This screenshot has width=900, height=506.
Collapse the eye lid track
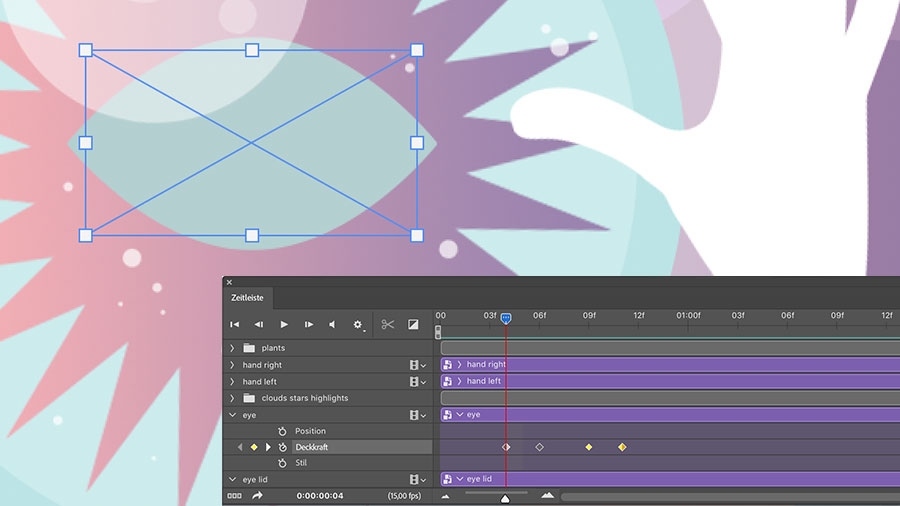(232, 480)
